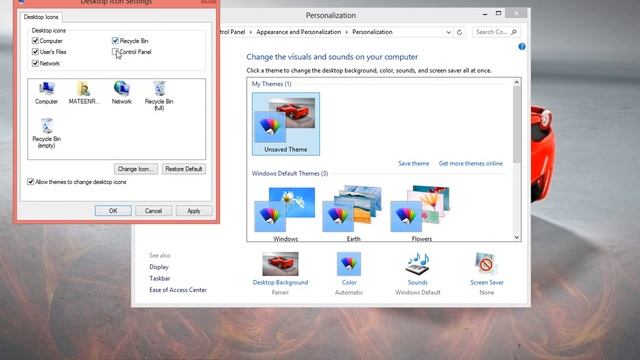Select the MATEENR user folder icon
Screen dimensions: 640x360
[84, 93]
